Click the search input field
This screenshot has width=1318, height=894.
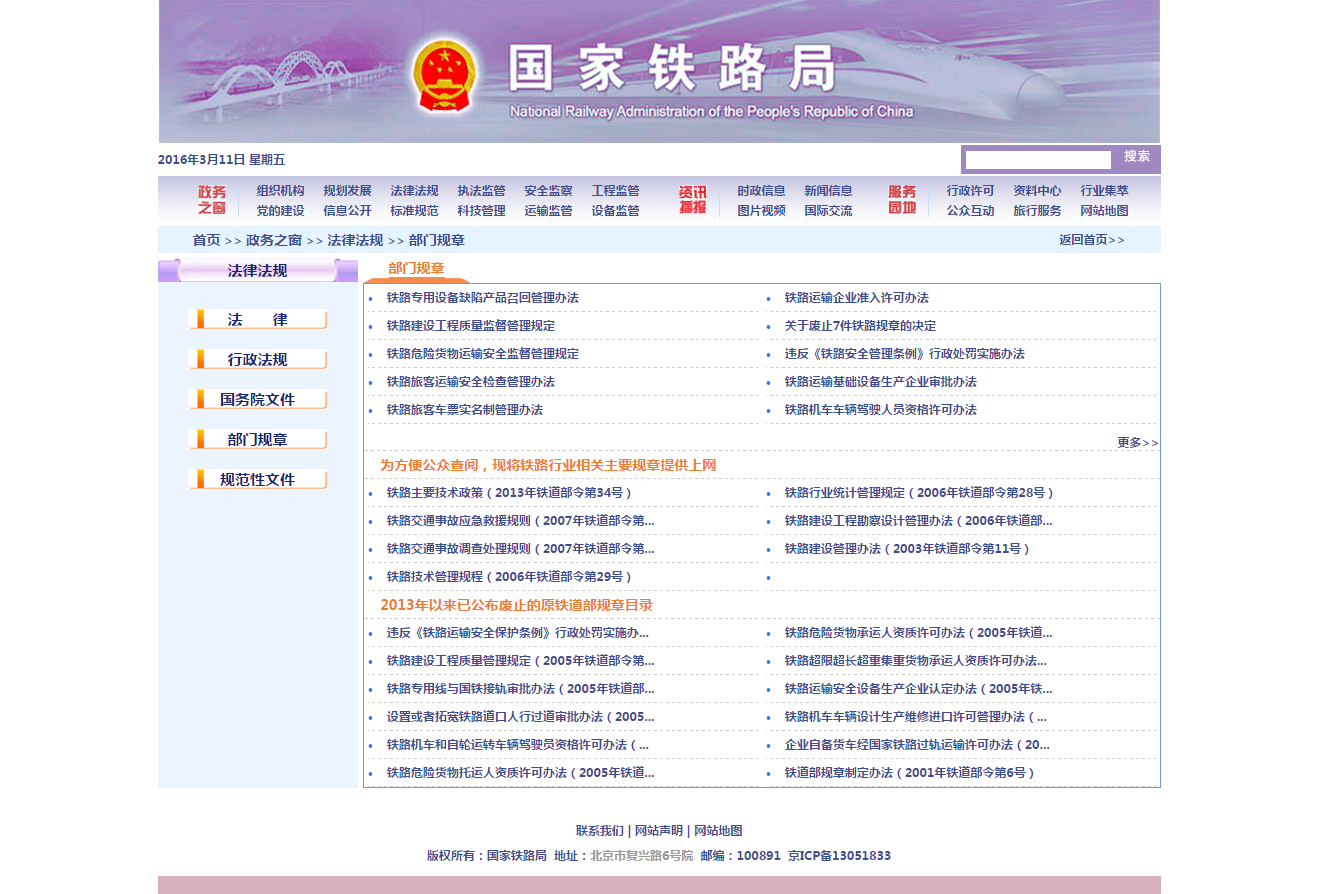(1038, 160)
